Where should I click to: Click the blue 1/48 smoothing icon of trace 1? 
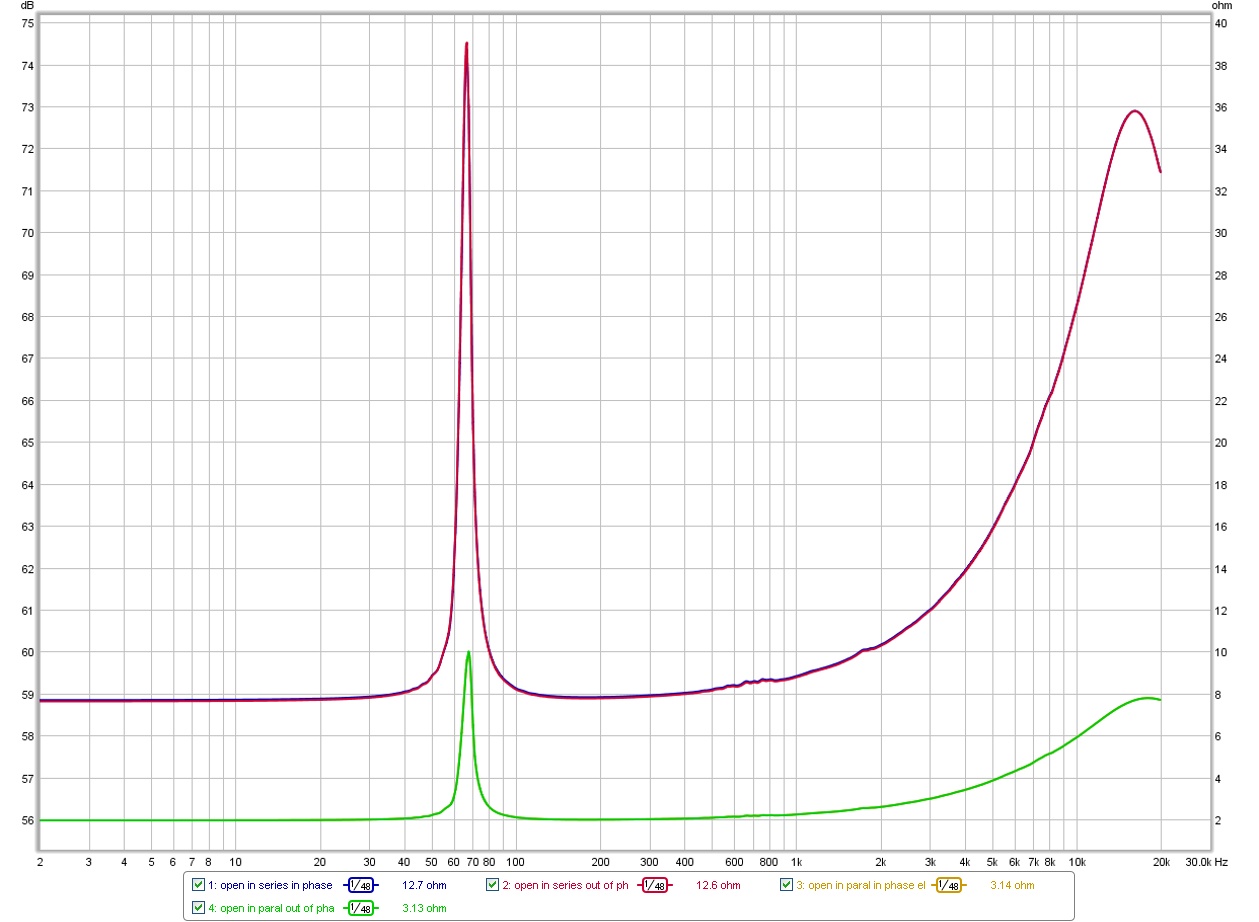point(361,885)
